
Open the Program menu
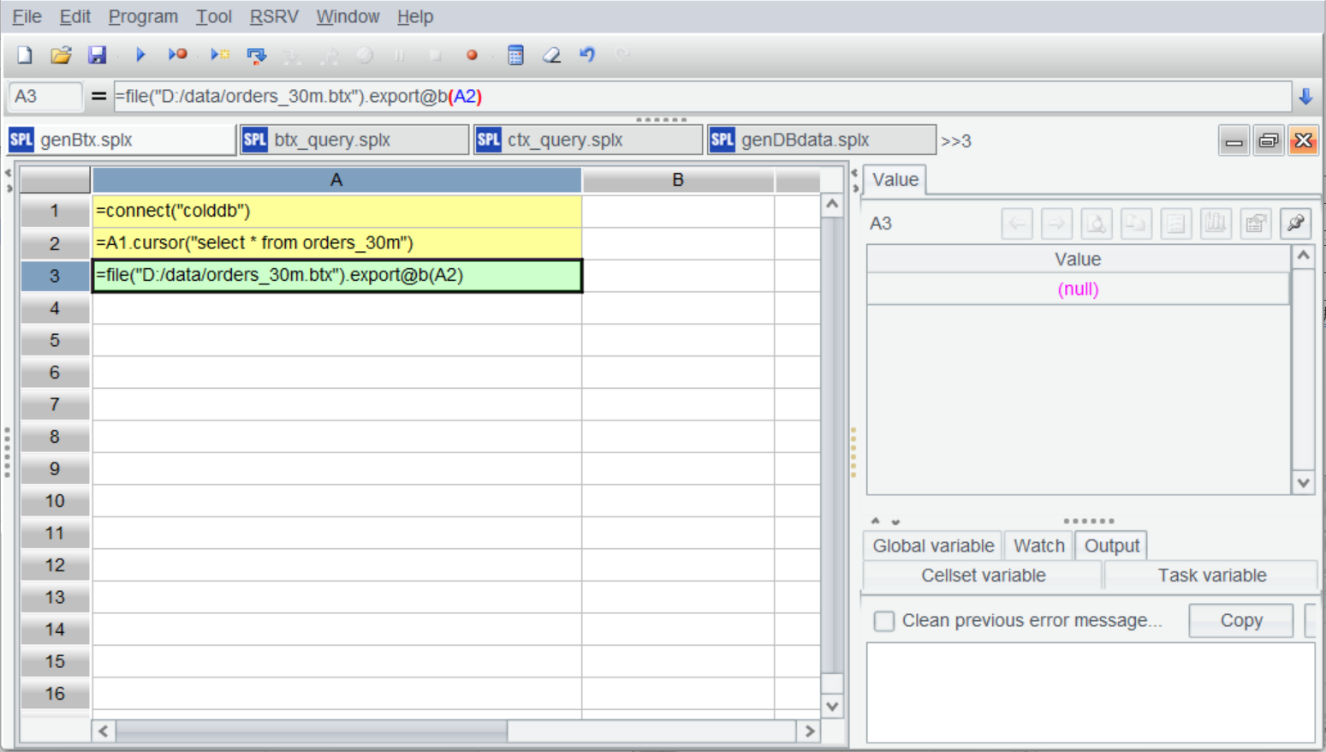[x=143, y=17]
